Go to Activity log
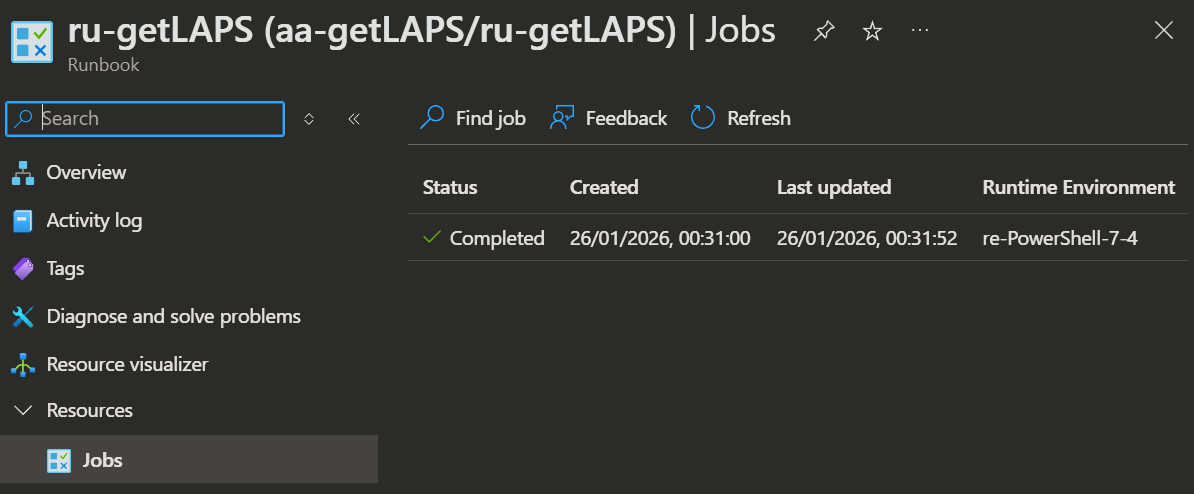1194x494 pixels. (94, 220)
